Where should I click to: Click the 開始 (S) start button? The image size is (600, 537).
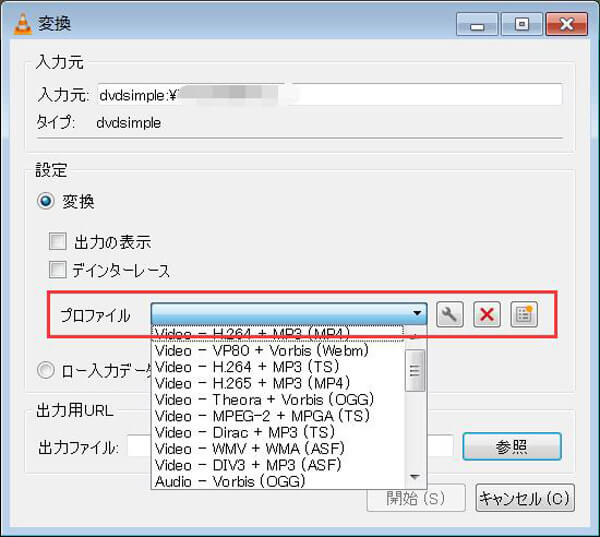(x=416, y=498)
